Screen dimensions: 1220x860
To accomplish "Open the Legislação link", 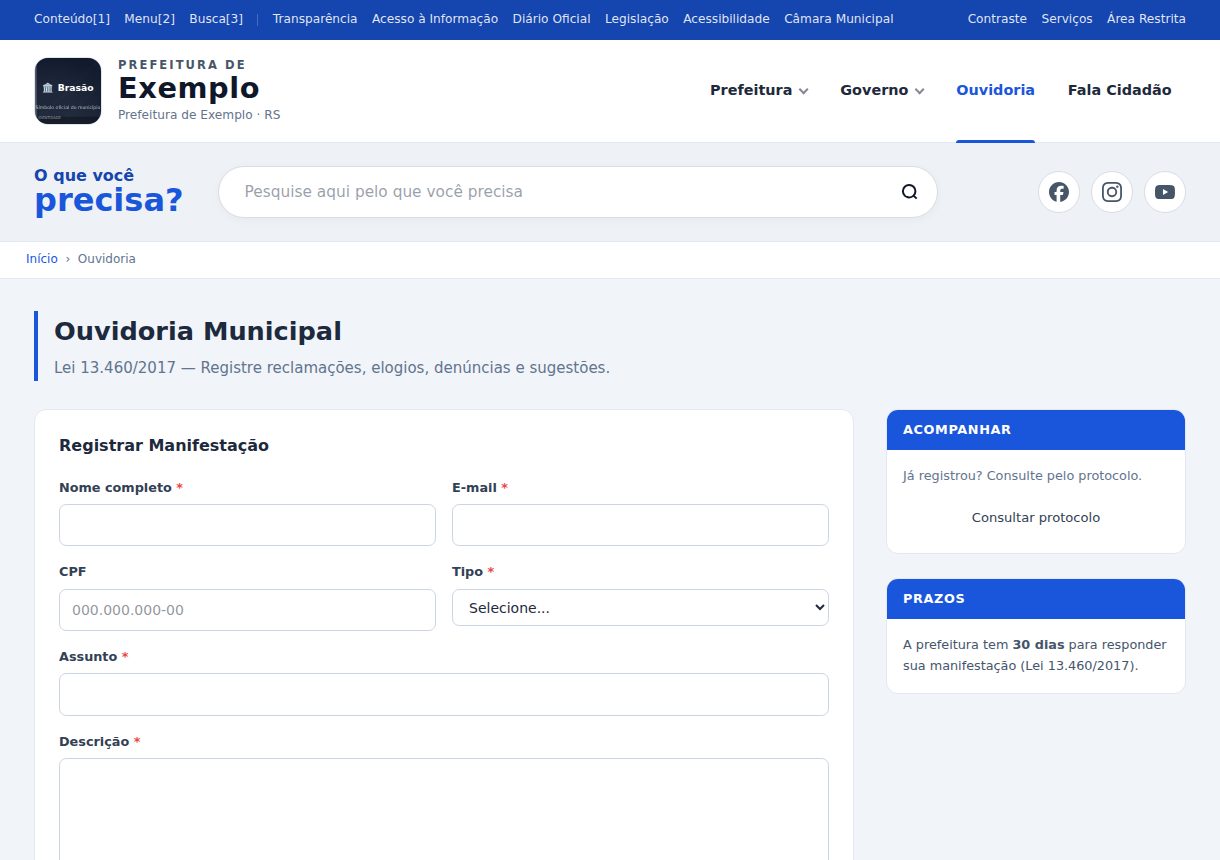I will click(x=637, y=19).
